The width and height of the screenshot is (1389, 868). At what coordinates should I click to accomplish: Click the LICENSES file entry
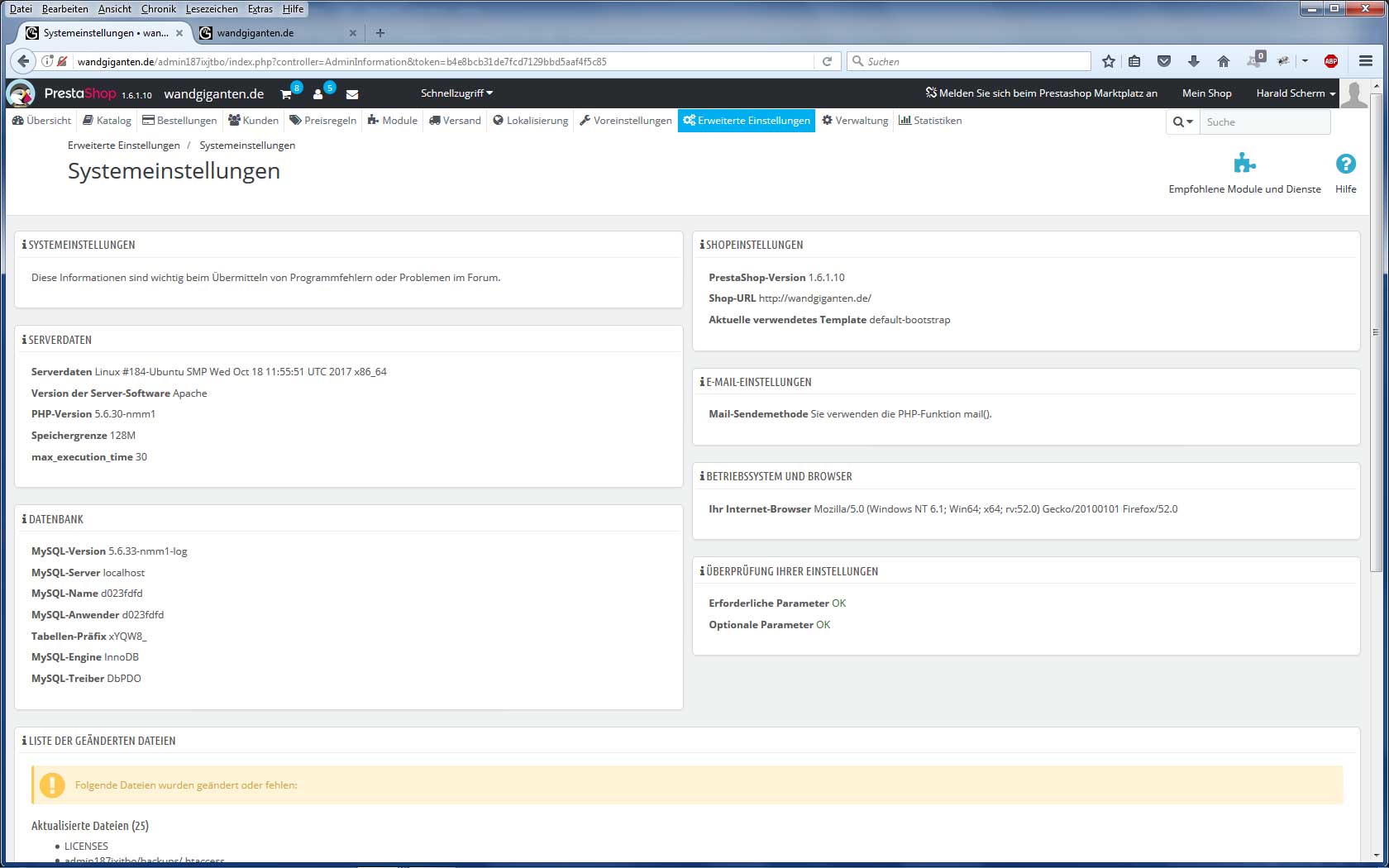pos(86,847)
